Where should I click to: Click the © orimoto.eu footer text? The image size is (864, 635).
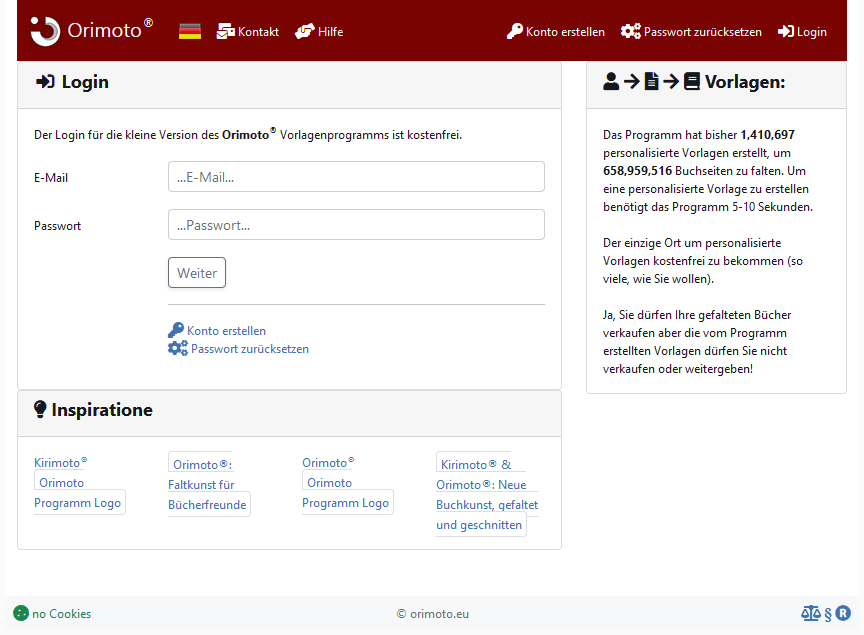[433, 614]
